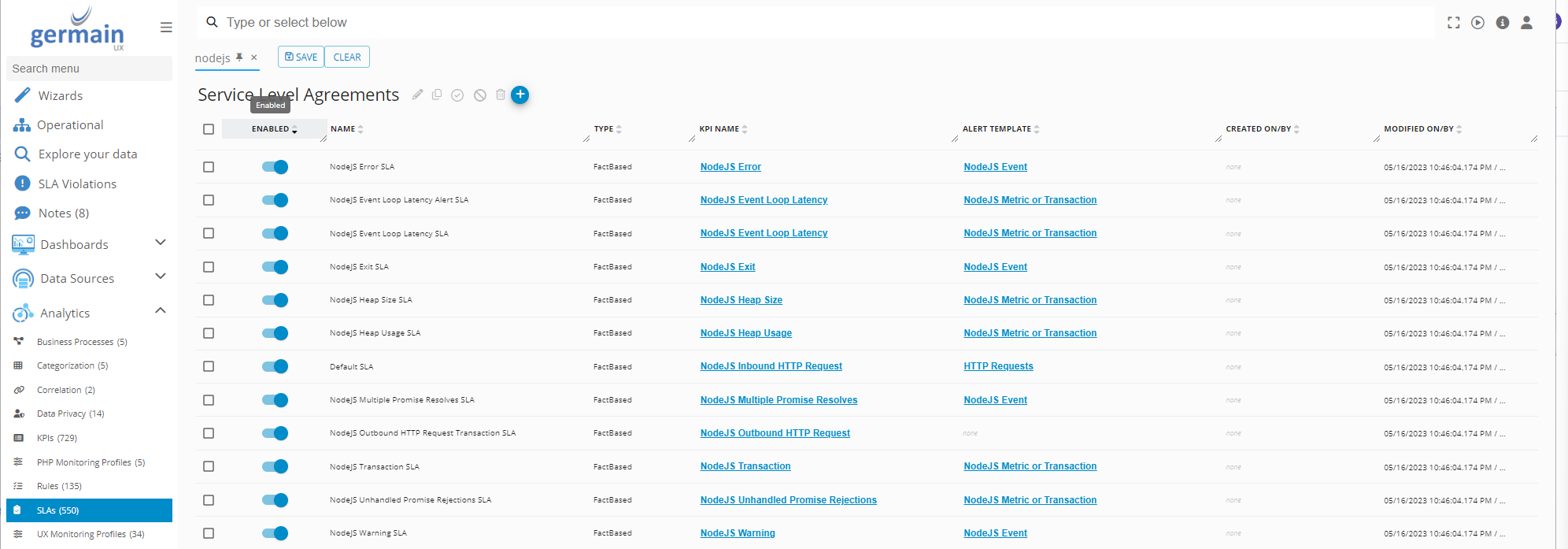Expand the Data Sources chevron
The height and width of the screenshot is (549, 1568).
pyautogui.click(x=161, y=276)
